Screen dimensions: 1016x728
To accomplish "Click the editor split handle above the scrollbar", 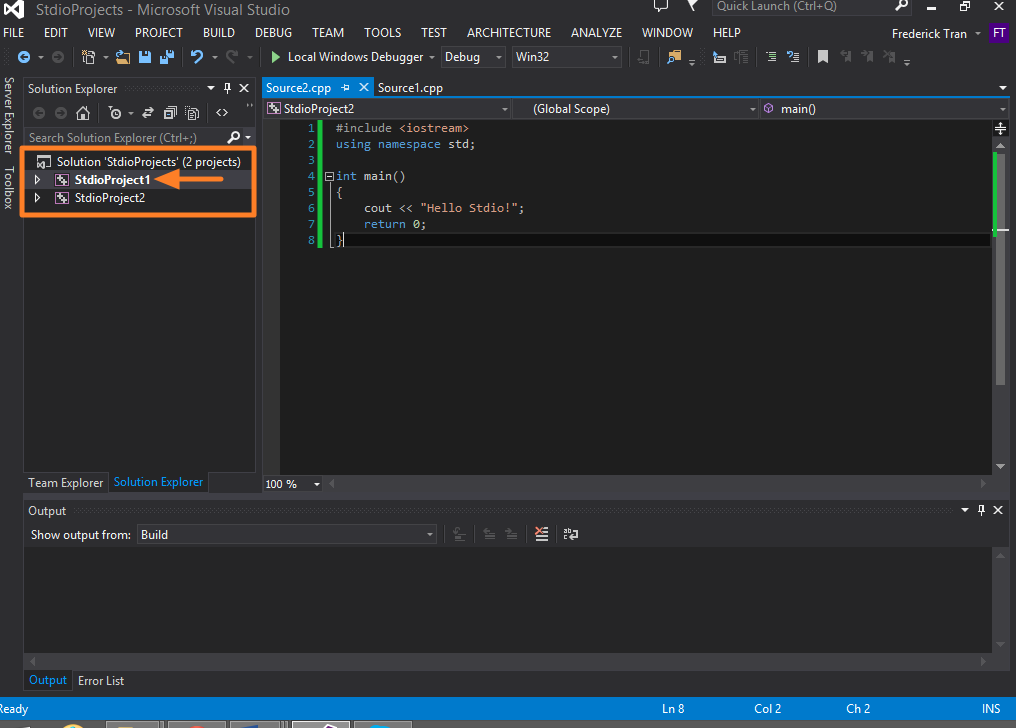I will [1000, 128].
